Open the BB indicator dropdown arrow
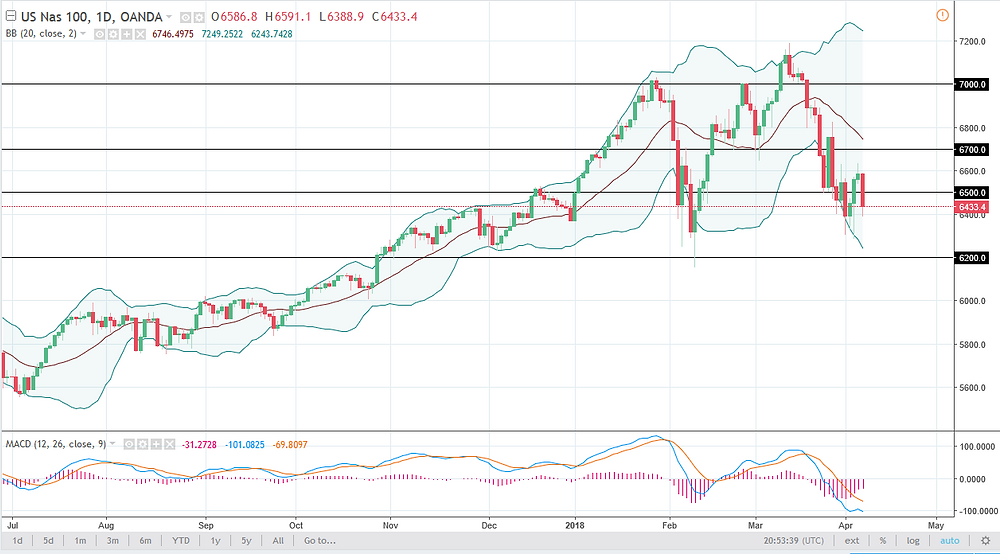This screenshot has height=554, width=1000. [x=83, y=34]
